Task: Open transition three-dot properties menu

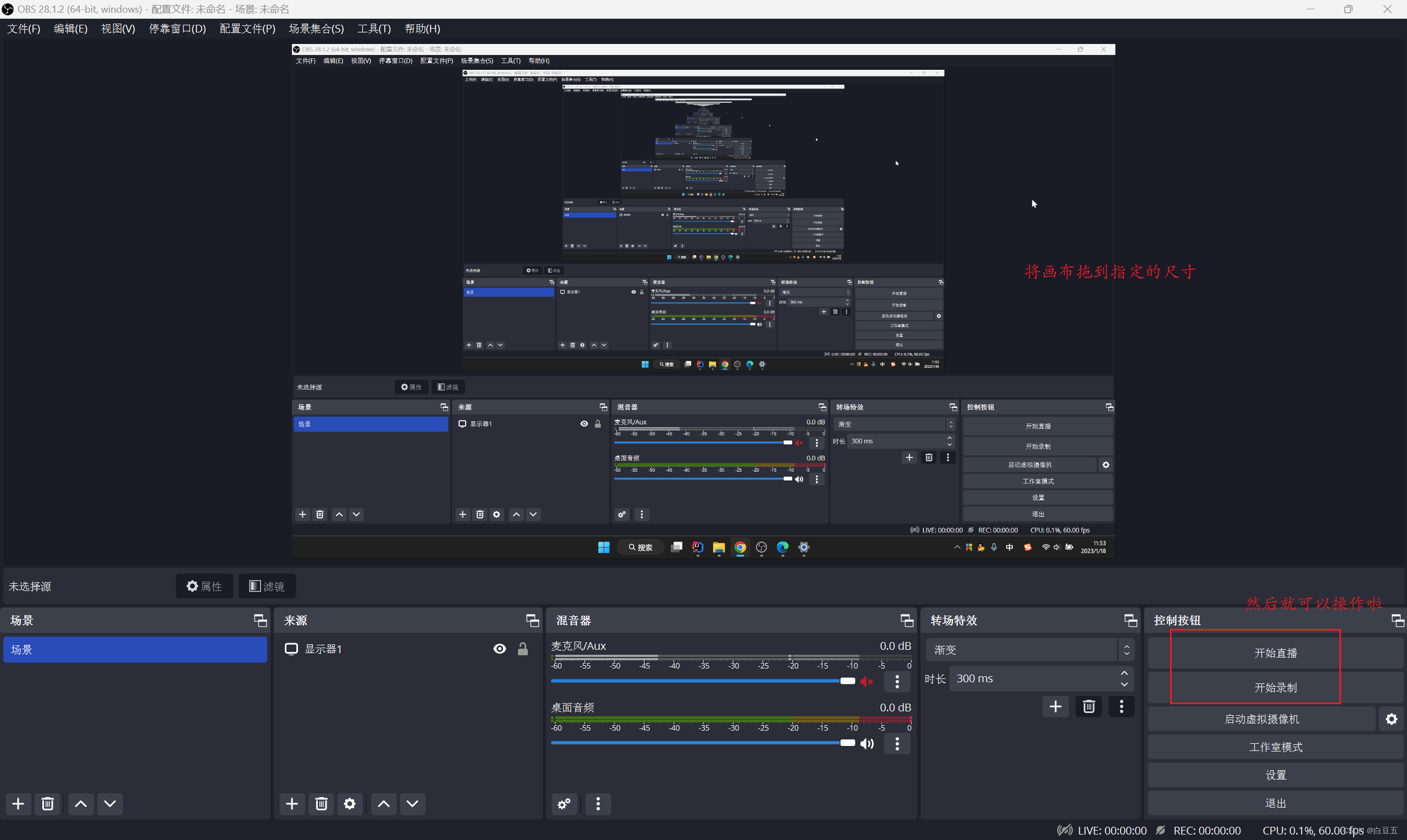Action: point(1121,706)
